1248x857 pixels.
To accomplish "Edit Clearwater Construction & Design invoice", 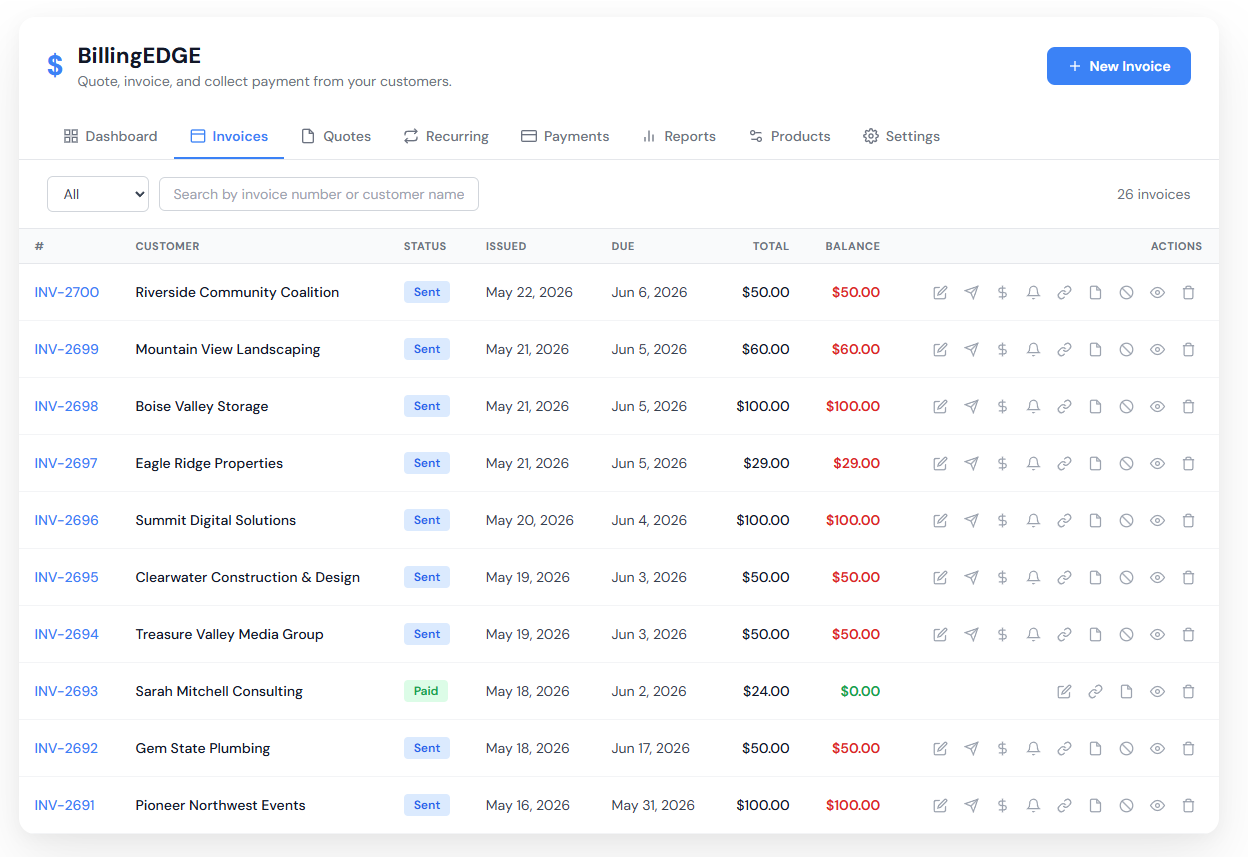I will (x=940, y=578).
